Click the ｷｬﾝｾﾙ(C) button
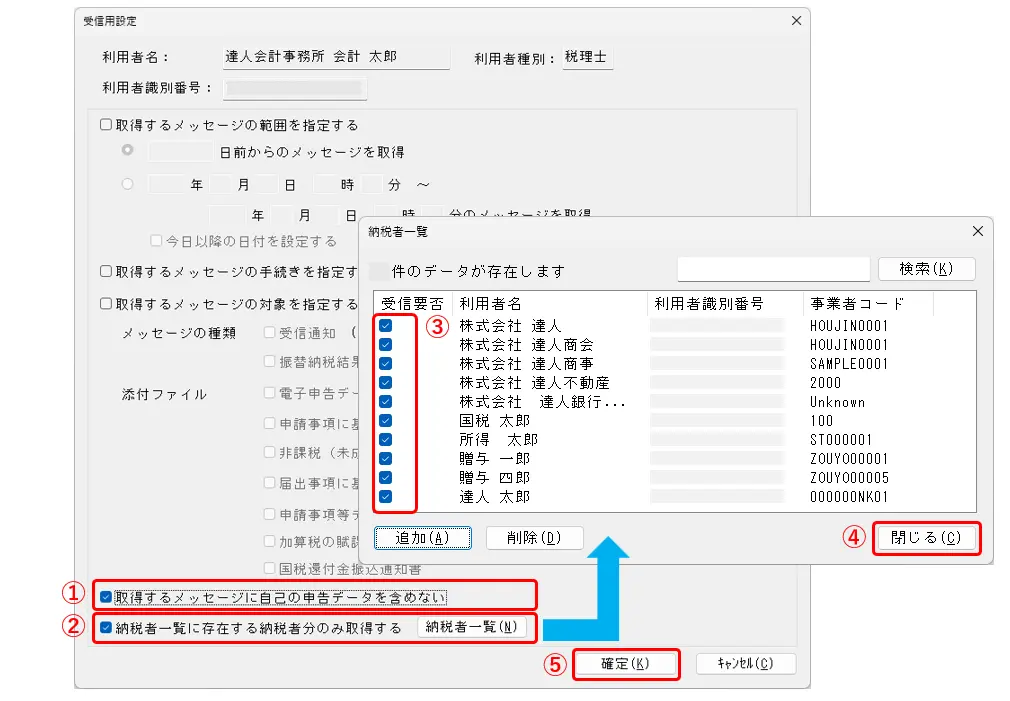Image resolution: width=1010 pixels, height=701 pixels. [745, 664]
